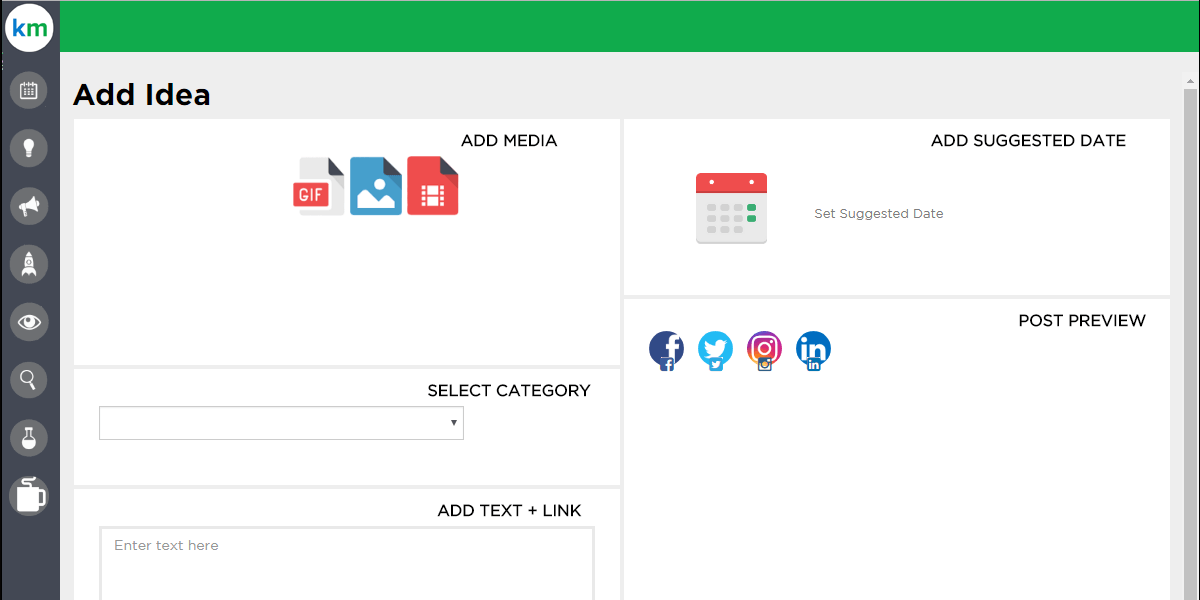This screenshot has height=600, width=1200.
Task: Add an image file as media
Action: (375, 186)
